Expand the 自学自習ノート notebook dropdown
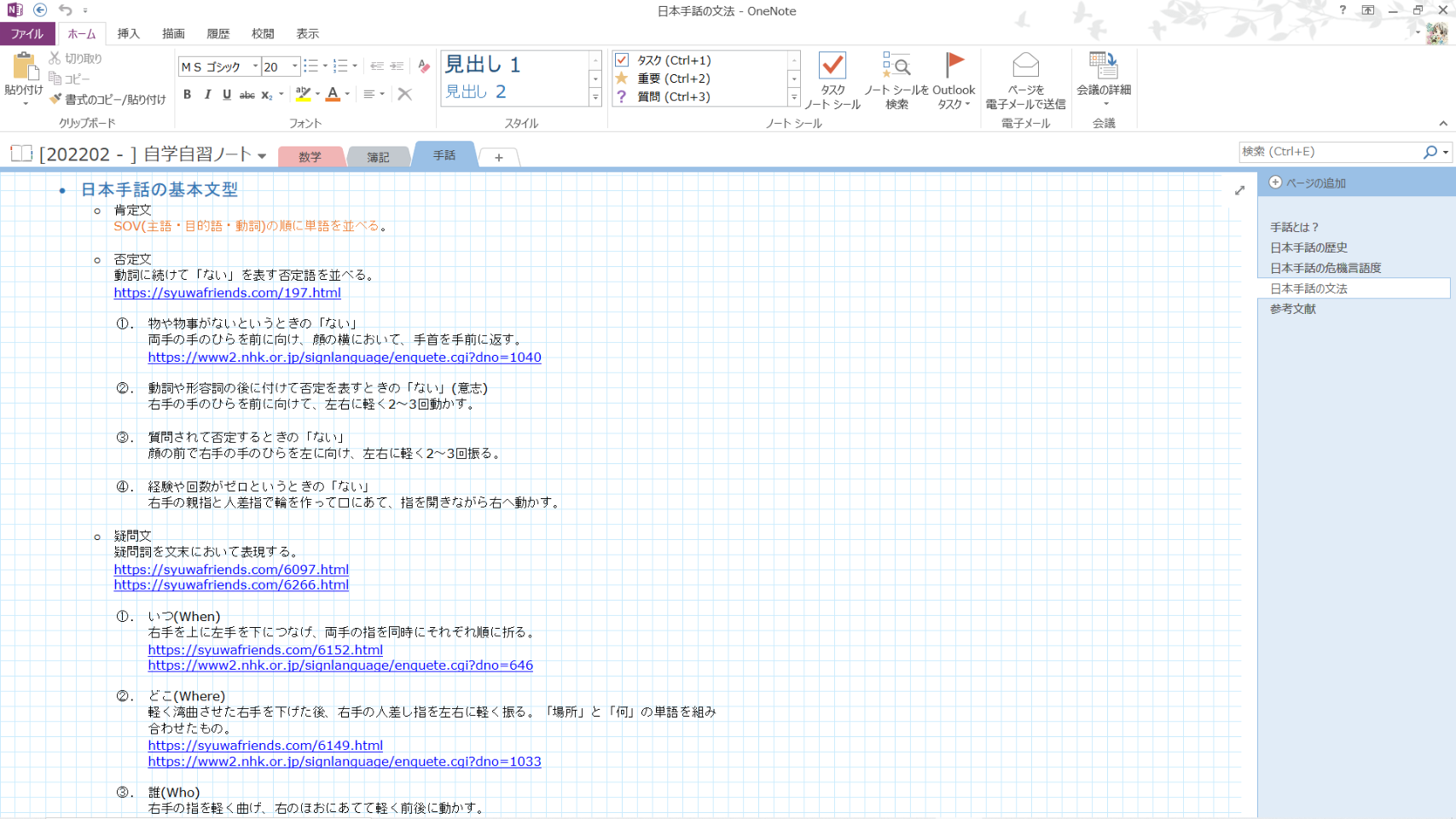 (262, 156)
